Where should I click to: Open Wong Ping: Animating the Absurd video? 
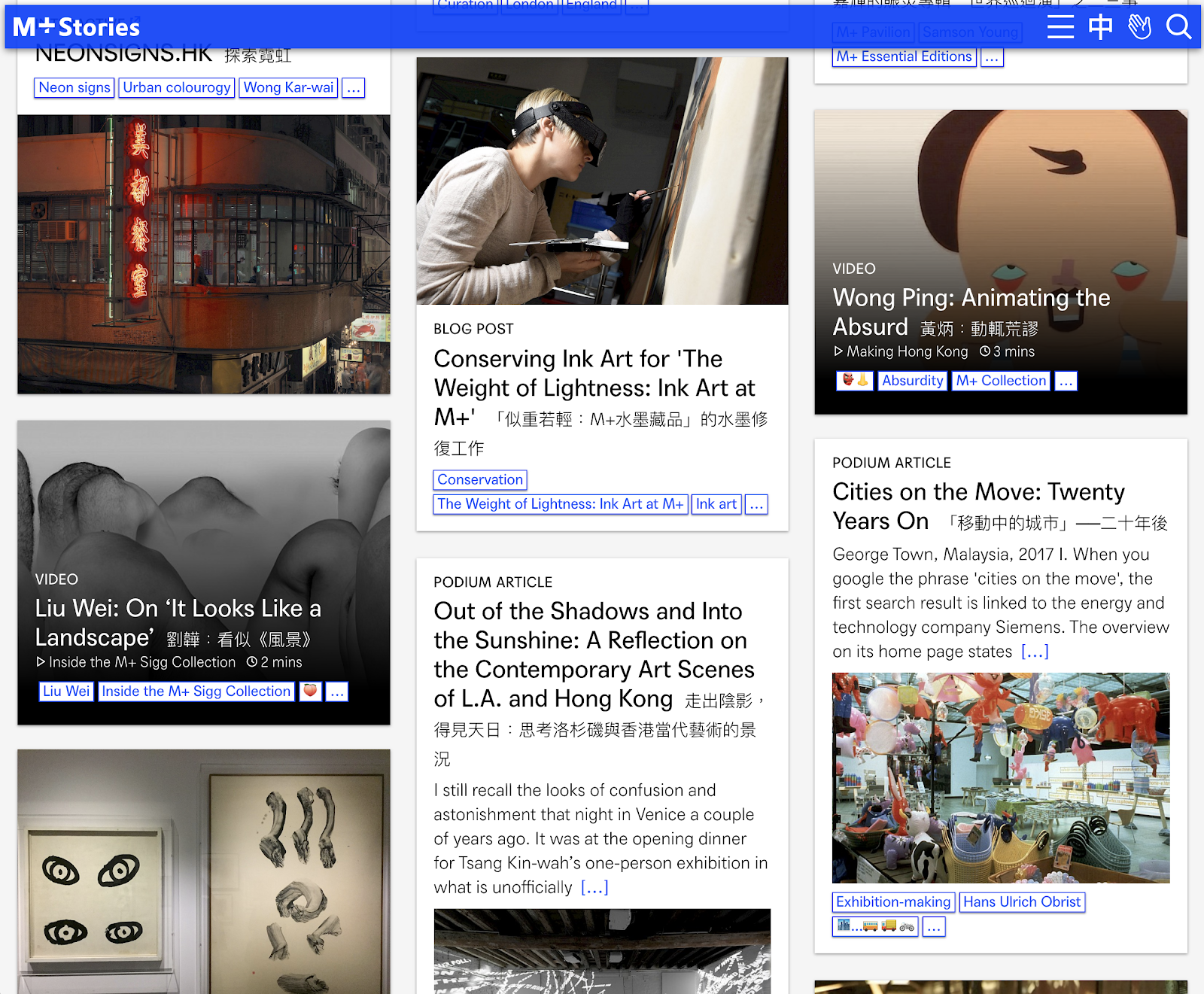click(x=971, y=312)
